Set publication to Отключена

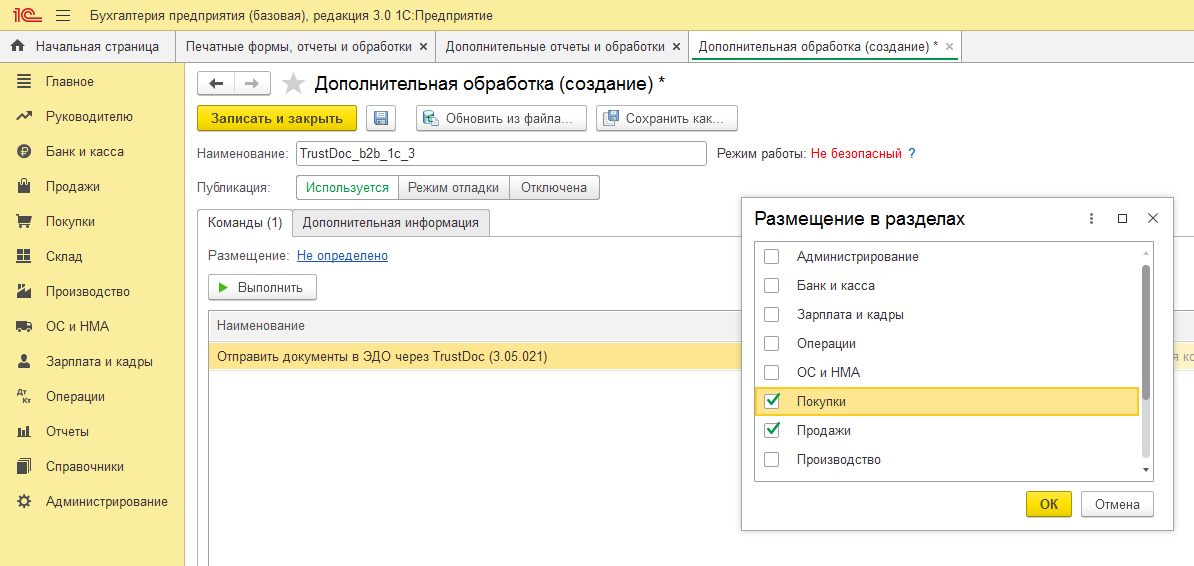[554, 187]
